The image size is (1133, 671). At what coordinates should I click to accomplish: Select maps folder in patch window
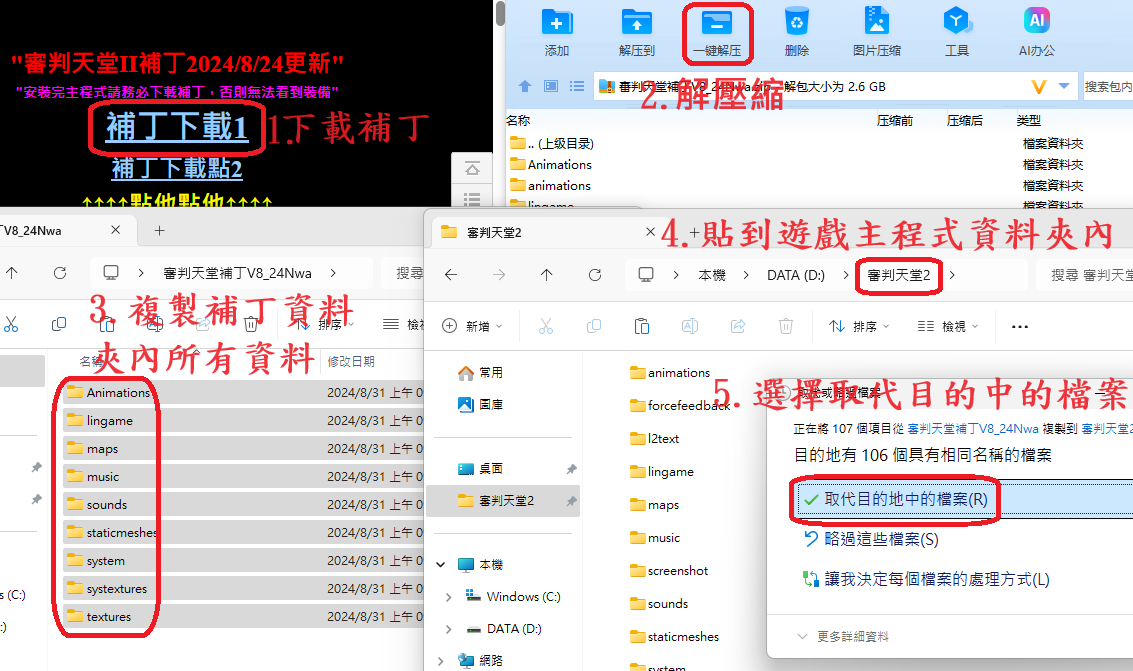pos(102,449)
